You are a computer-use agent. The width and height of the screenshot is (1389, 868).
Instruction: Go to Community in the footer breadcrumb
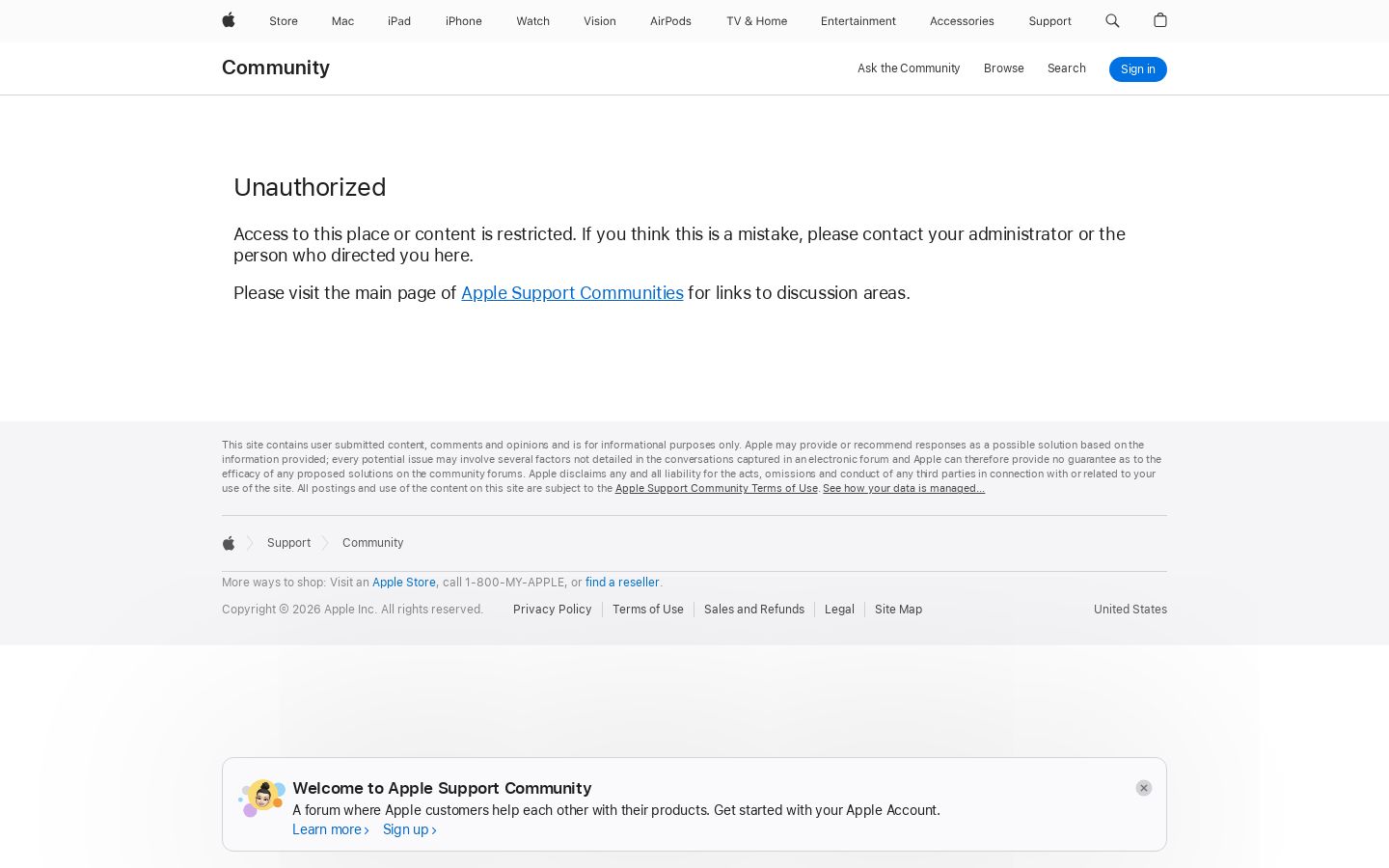(x=372, y=543)
